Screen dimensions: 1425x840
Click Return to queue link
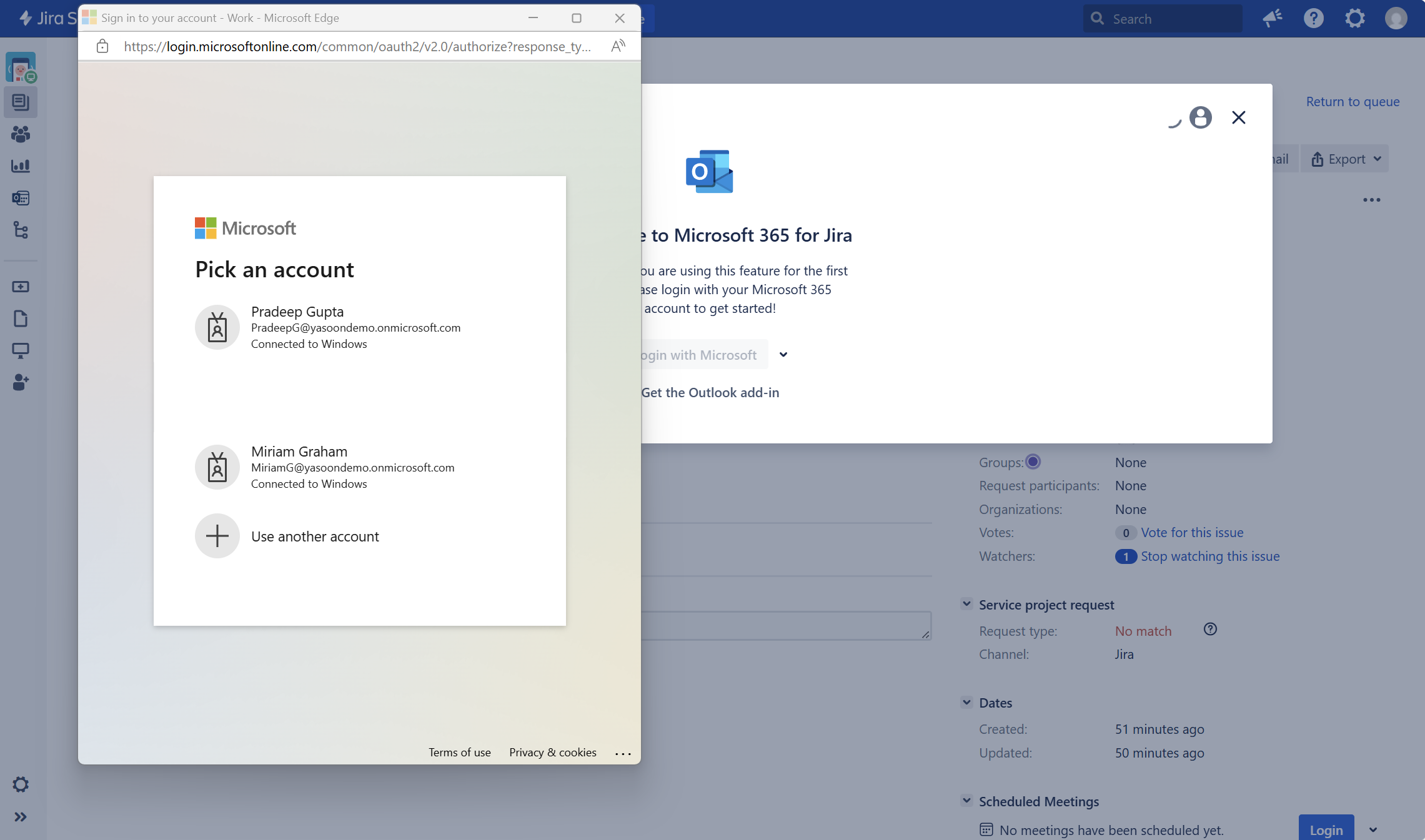[x=1353, y=102]
